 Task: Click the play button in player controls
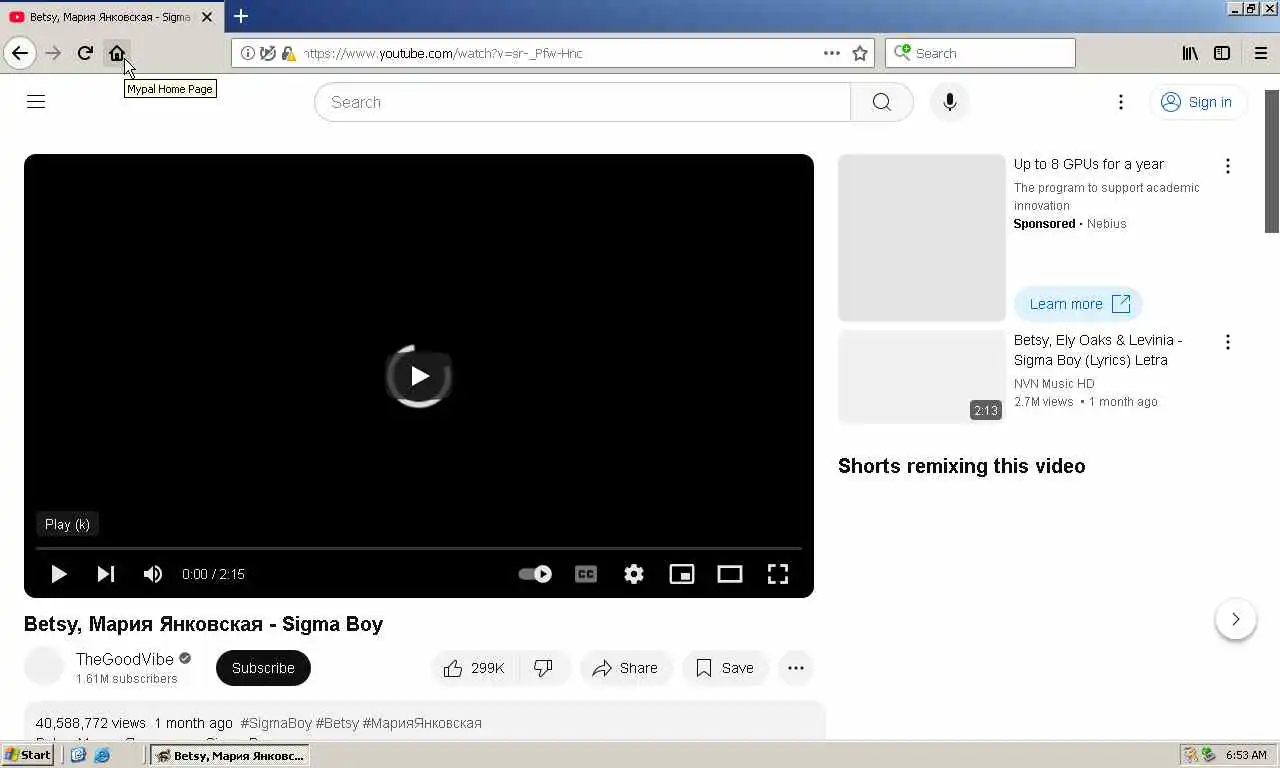58,574
